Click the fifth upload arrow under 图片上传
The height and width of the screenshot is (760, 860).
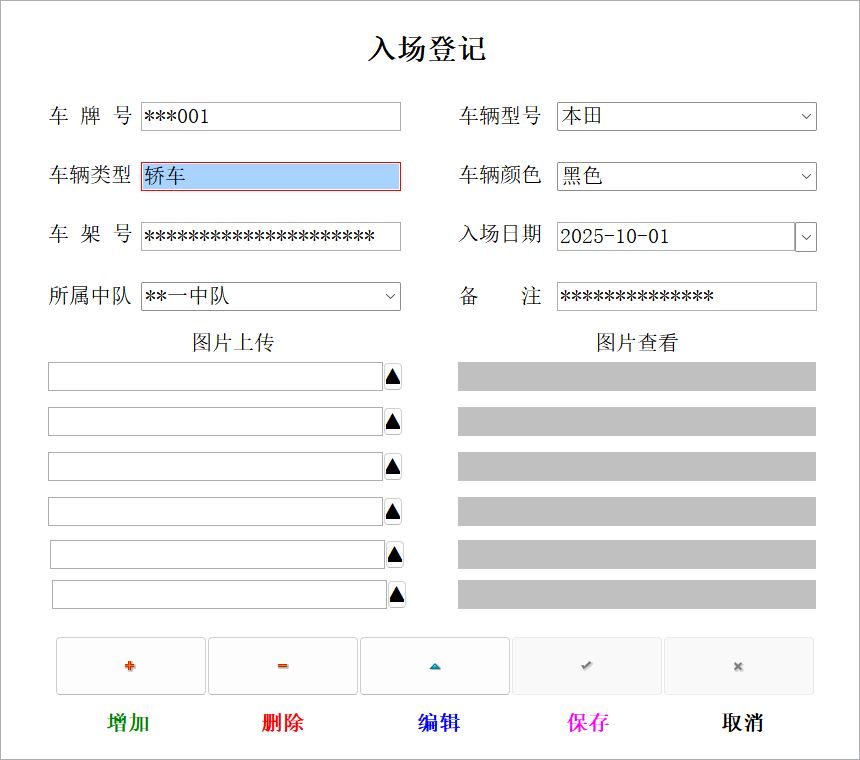(x=395, y=554)
